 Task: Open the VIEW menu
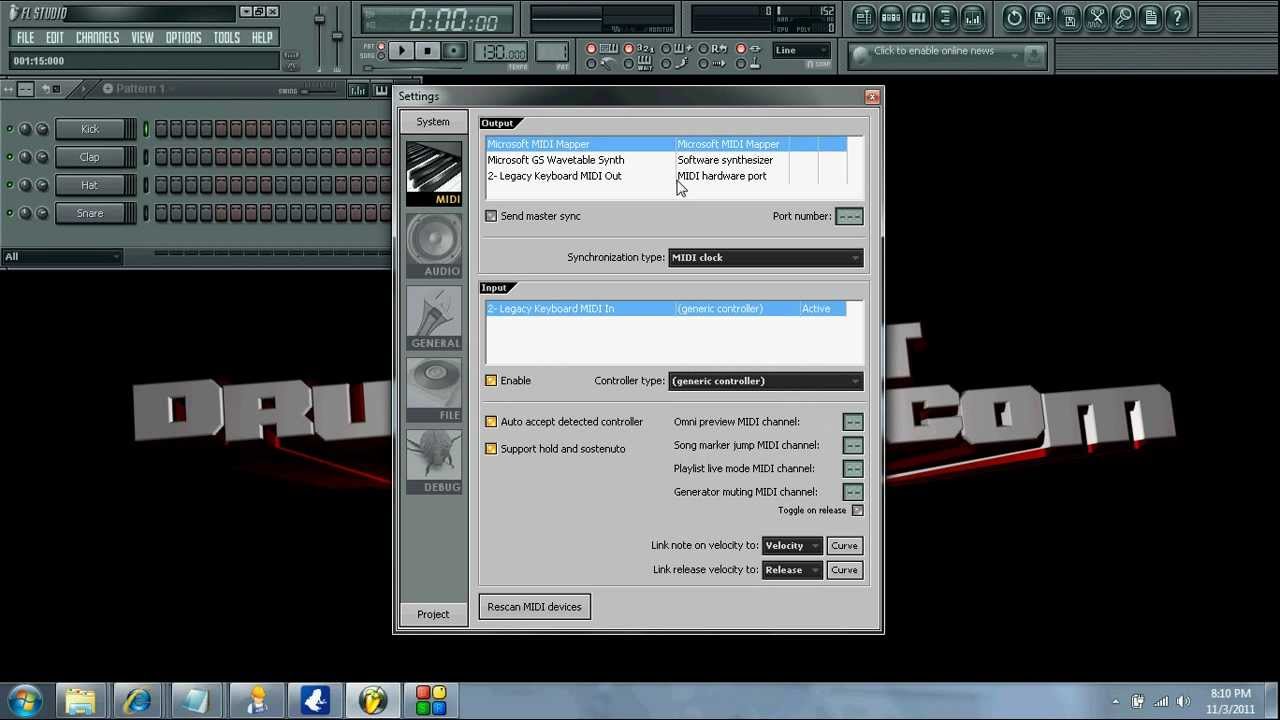[x=142, y=38]
